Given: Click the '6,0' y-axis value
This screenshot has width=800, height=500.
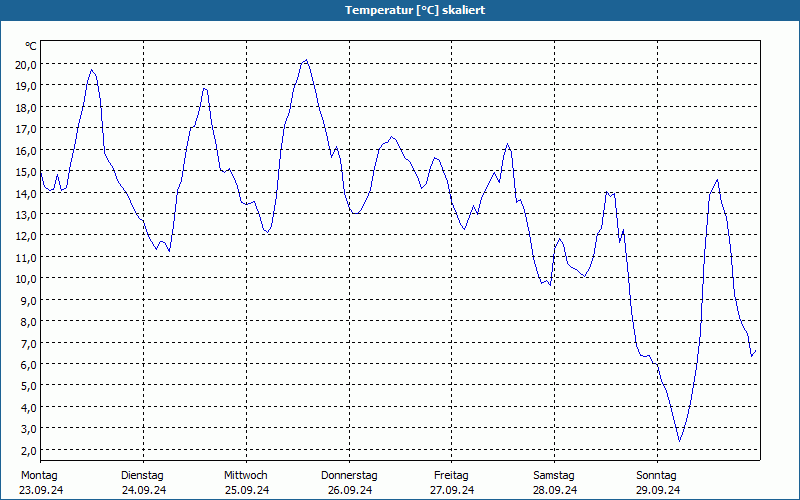Looking at the screenshot, I should pos(28,364).
